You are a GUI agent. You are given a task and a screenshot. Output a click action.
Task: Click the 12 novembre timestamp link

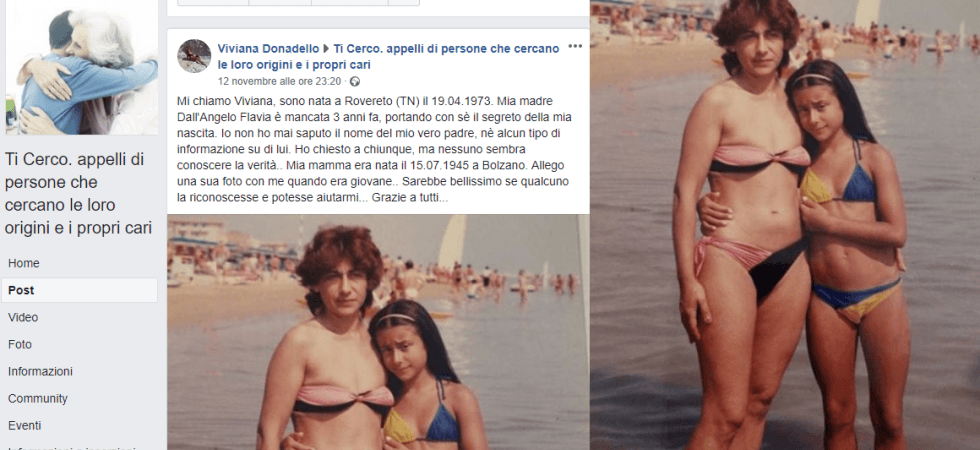[x=279, y=81]
